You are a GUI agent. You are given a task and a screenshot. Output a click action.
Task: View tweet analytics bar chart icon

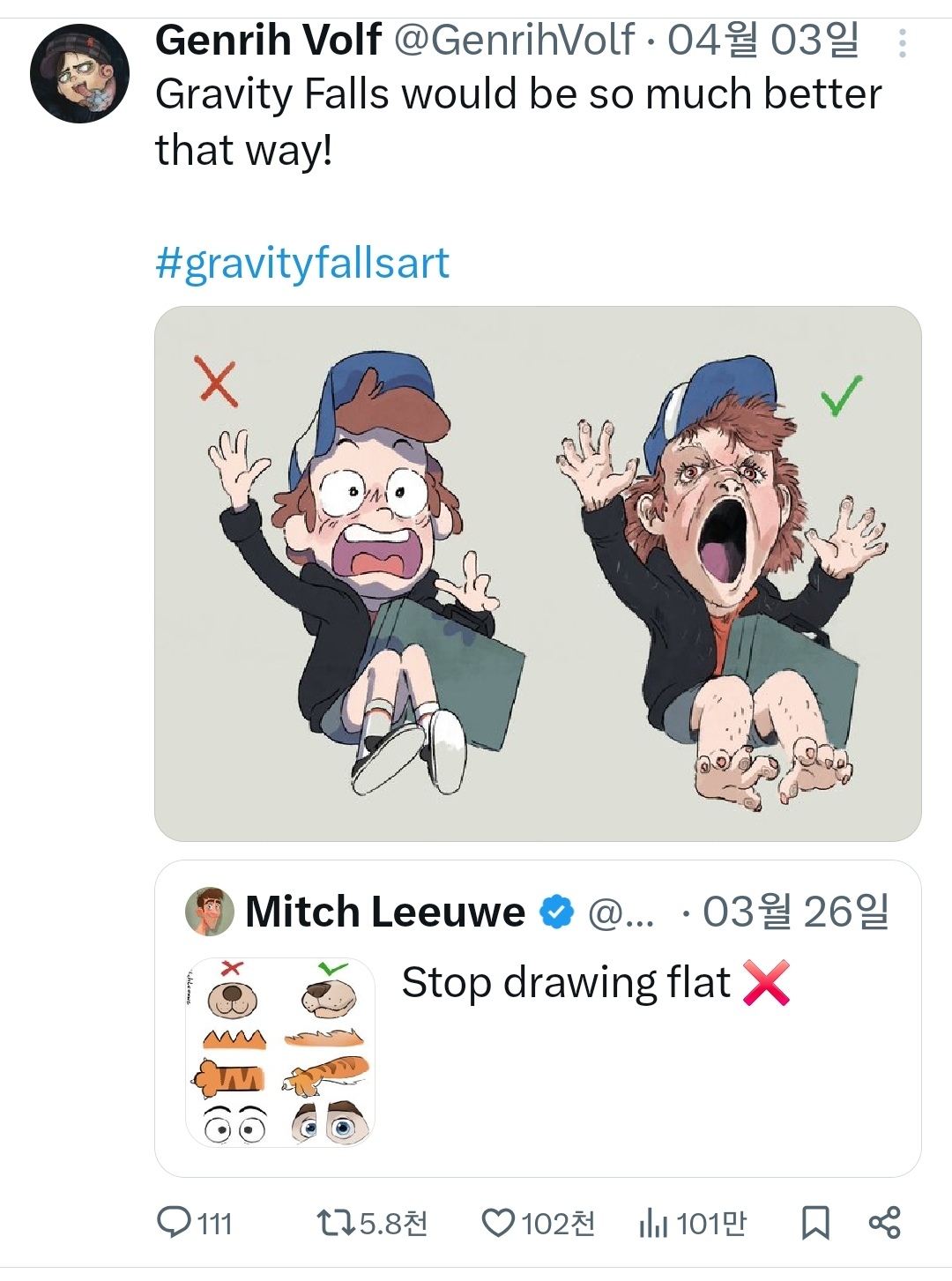pos(653,1222)
